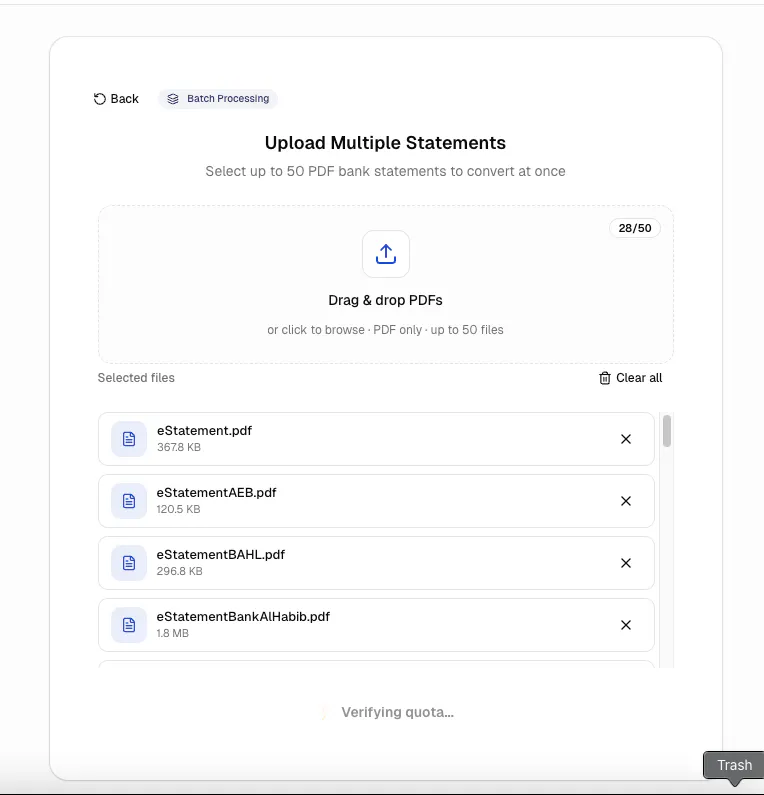Remove eStatementAEB.pdf from the list

coord(626,501)
